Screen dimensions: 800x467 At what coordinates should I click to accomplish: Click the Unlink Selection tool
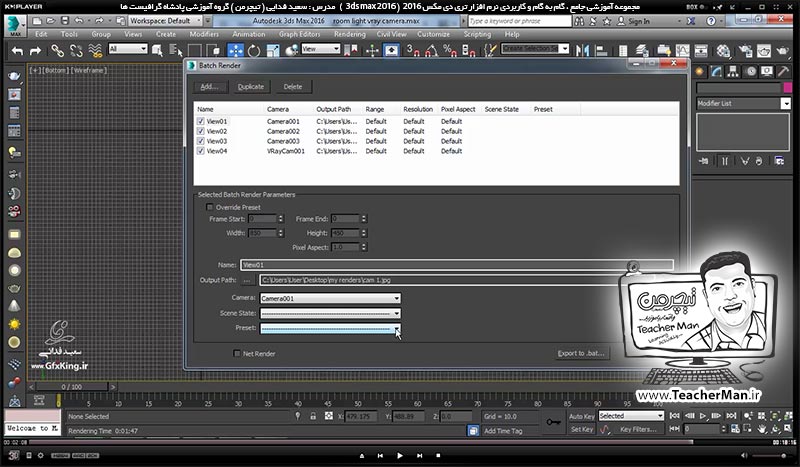coord(76,51)
